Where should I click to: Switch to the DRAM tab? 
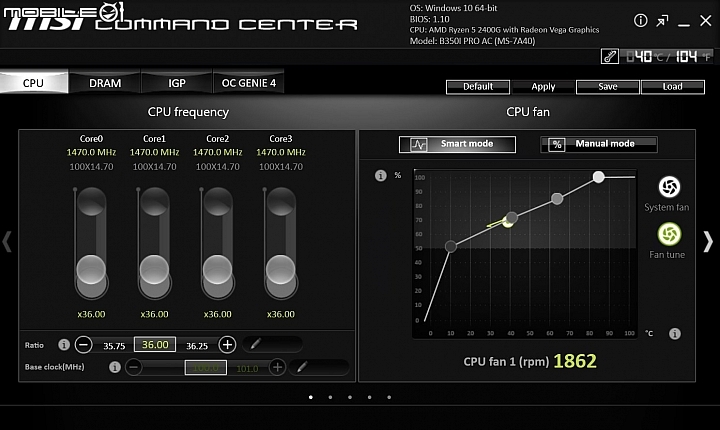105,83
